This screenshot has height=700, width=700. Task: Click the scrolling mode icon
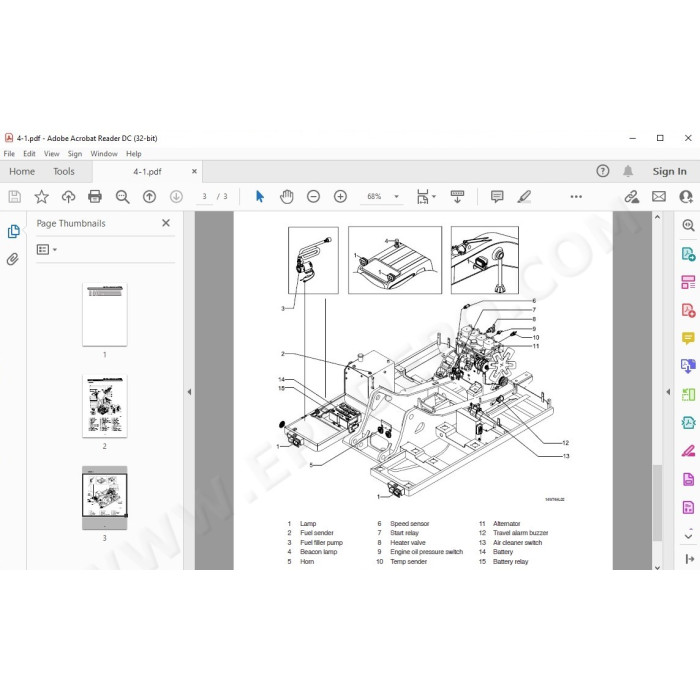(x=457, y=196)
